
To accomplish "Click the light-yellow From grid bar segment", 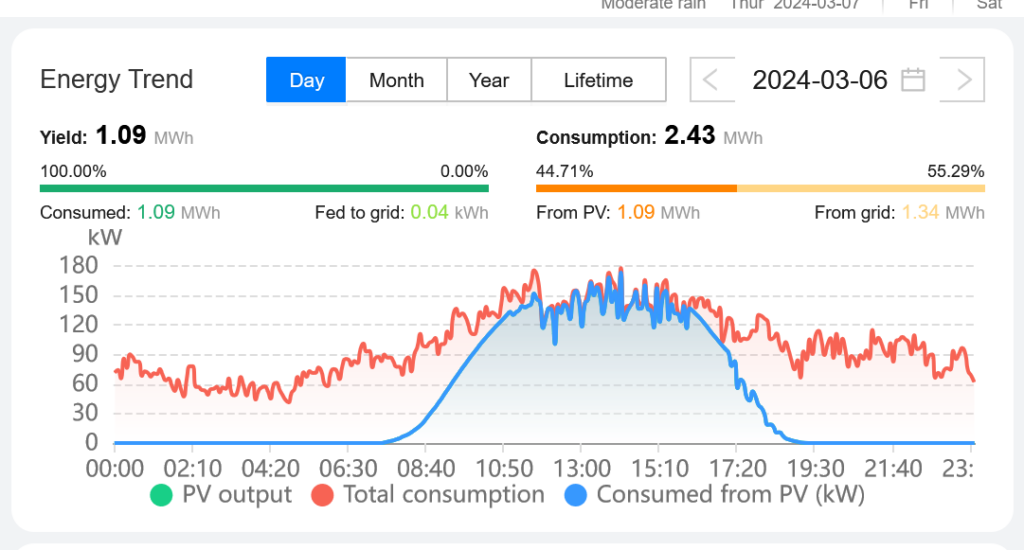I will pos(861,188).
